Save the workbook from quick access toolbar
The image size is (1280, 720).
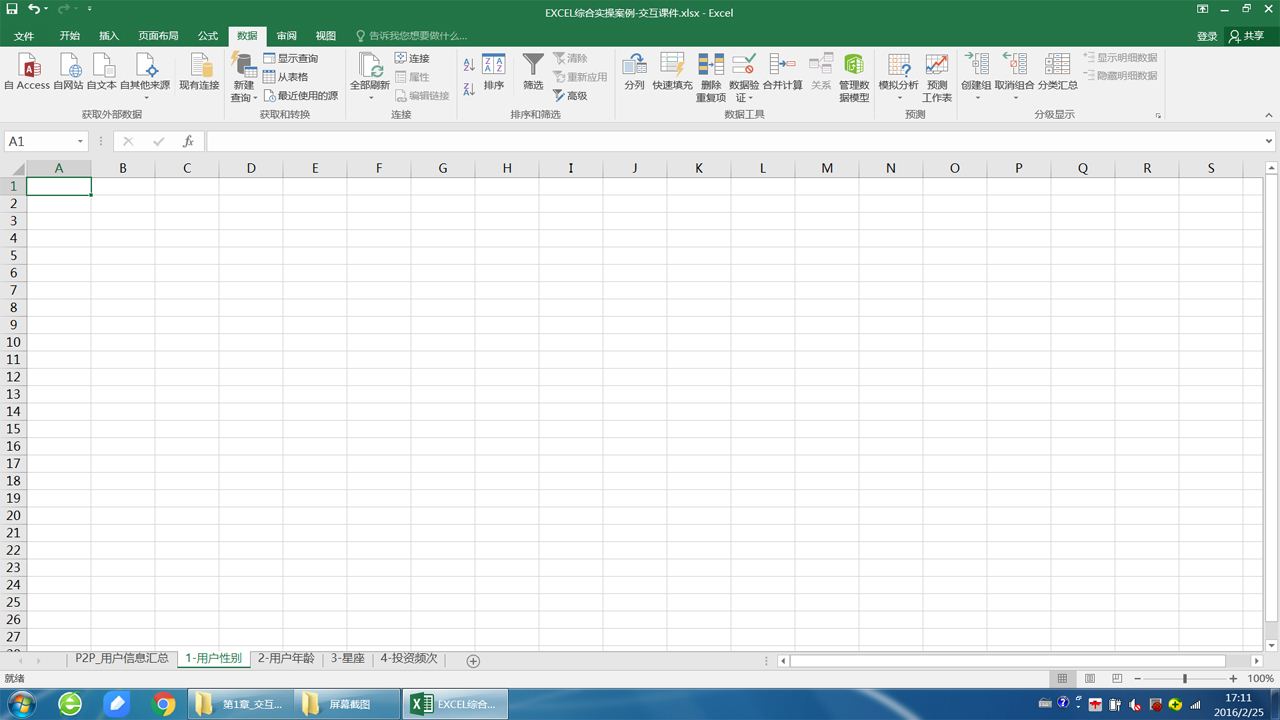pos(12,9)
